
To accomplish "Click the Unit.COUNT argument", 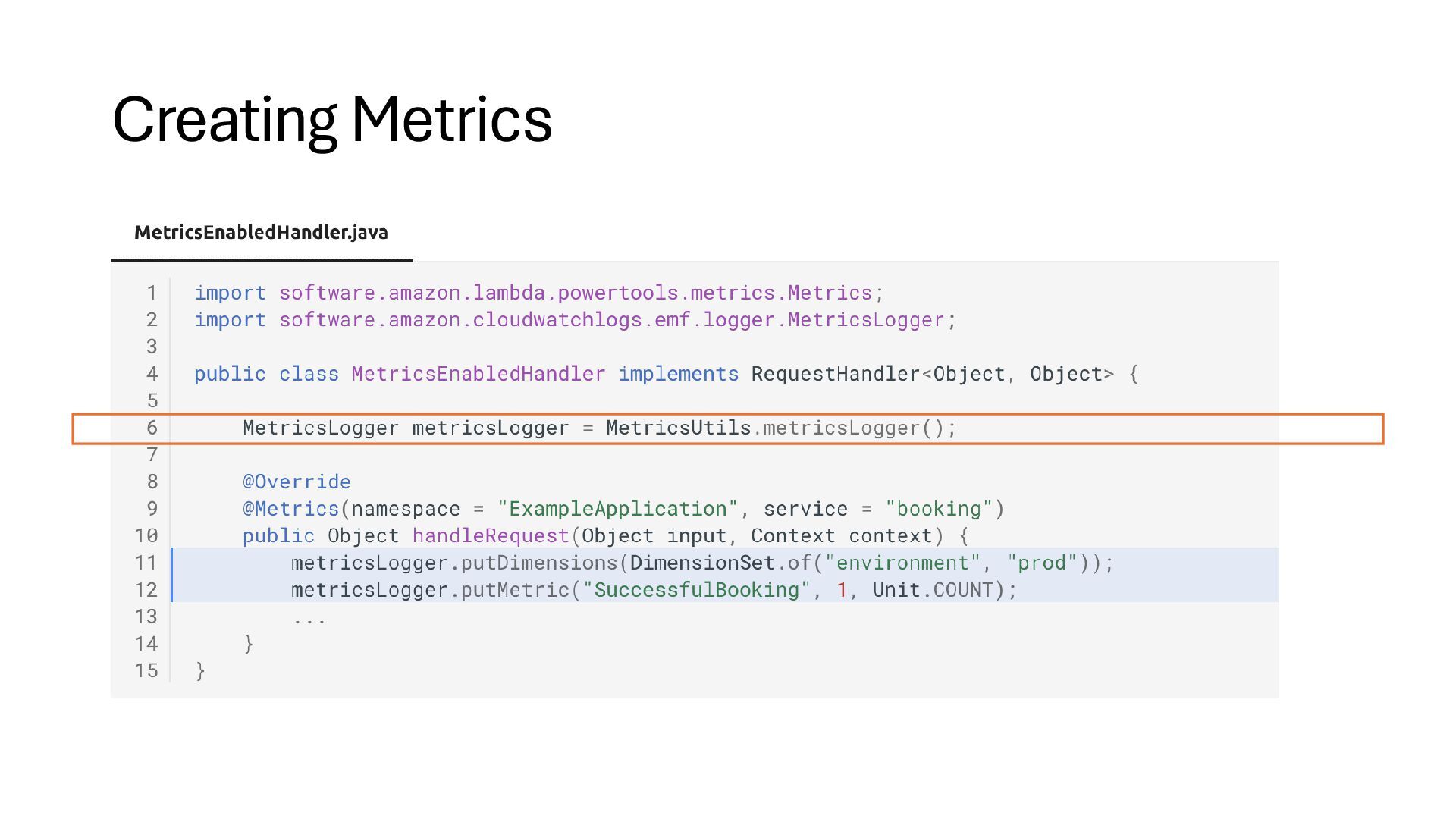I will point(933,590).
